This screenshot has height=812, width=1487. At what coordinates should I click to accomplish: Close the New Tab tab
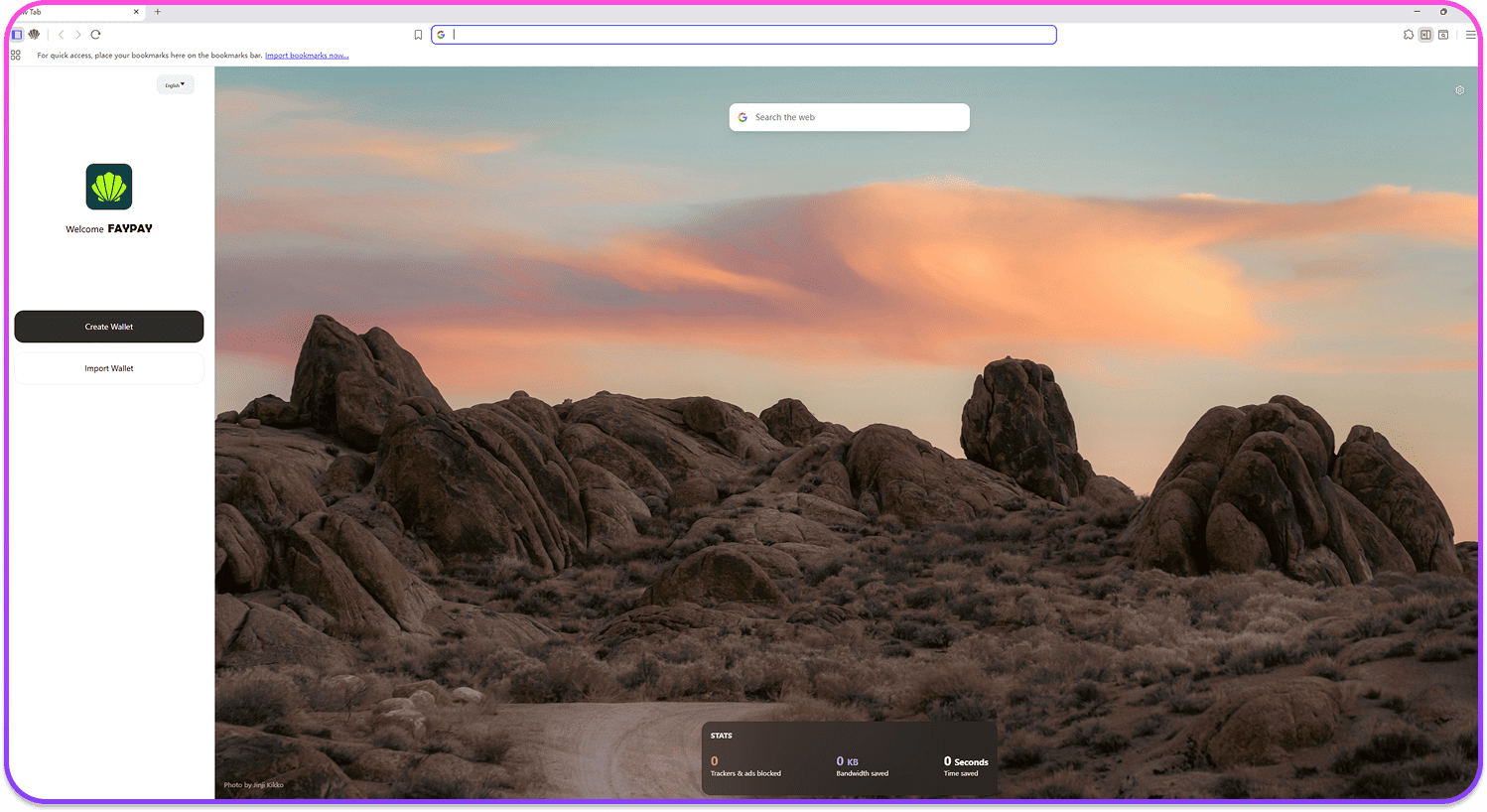click(136, 12)
